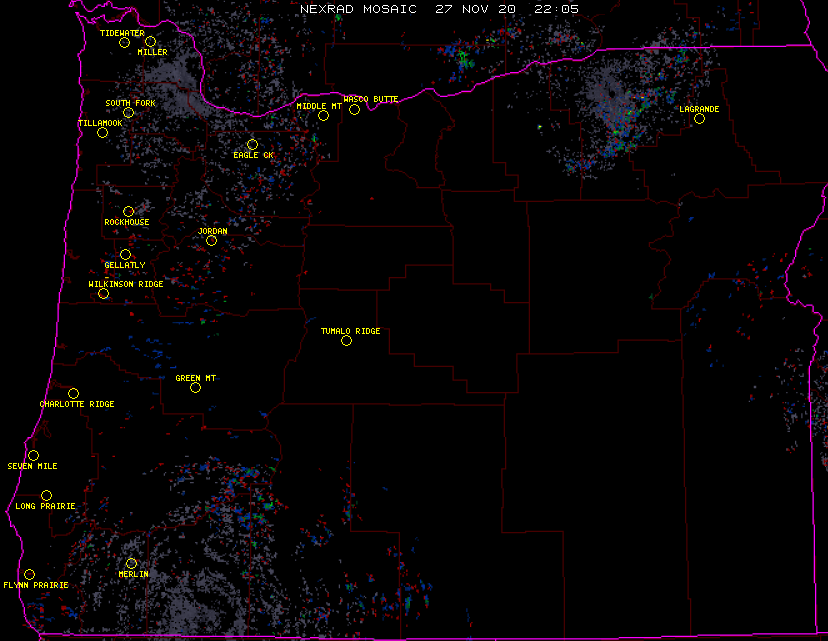Select the Tillamook station marker

(102, 132)
